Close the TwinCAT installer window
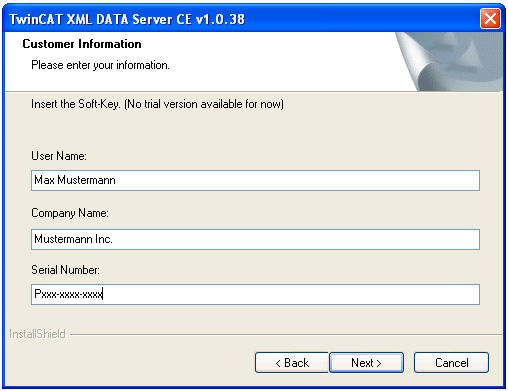Image resolution: width=508 pixels, height=391 pixels. (x=490, y=19)
